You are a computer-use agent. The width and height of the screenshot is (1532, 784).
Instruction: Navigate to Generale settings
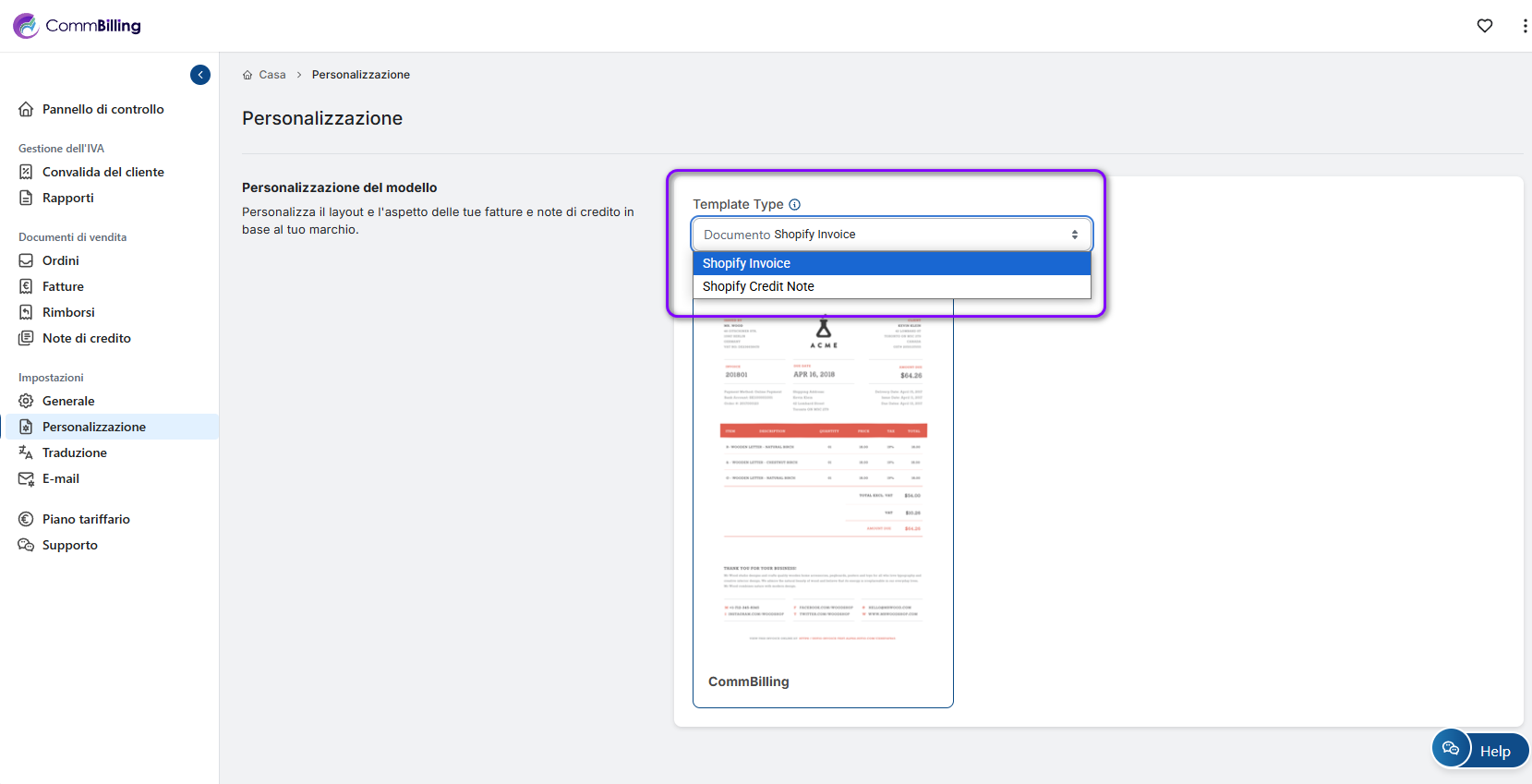[68, 401]
